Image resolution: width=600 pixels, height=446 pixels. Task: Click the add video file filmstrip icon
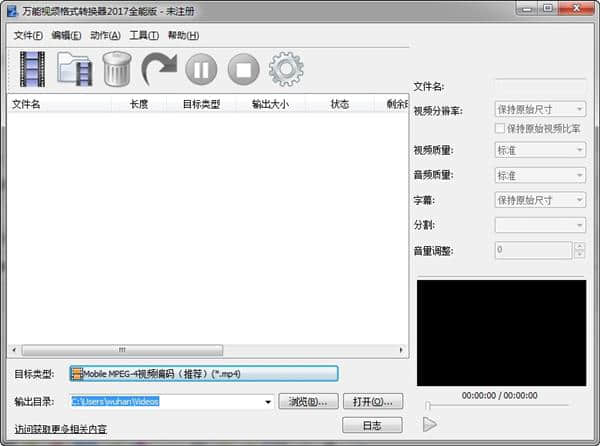point(32,69)
